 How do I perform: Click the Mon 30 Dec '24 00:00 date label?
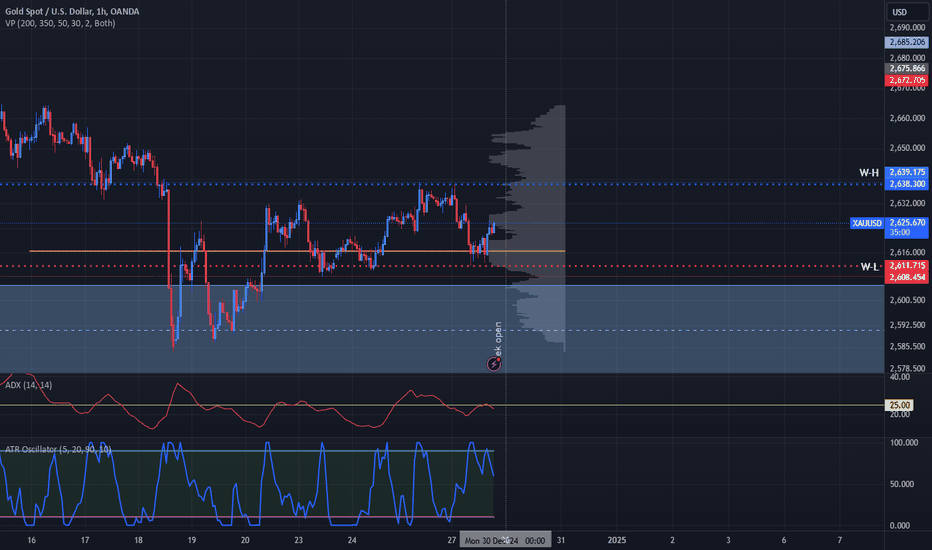coord(505,540)
